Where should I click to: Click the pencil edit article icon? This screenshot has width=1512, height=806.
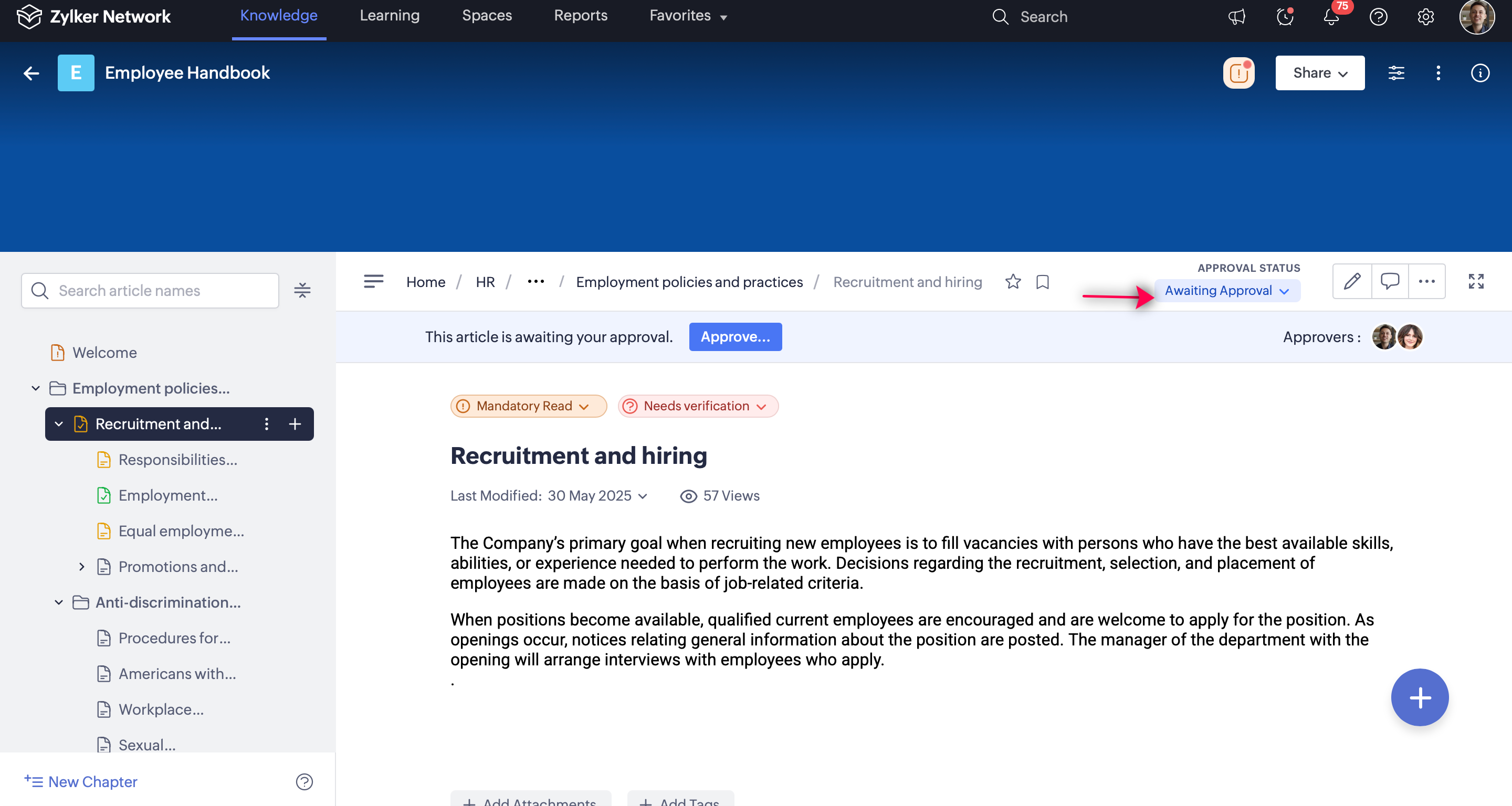(1352, 282)
